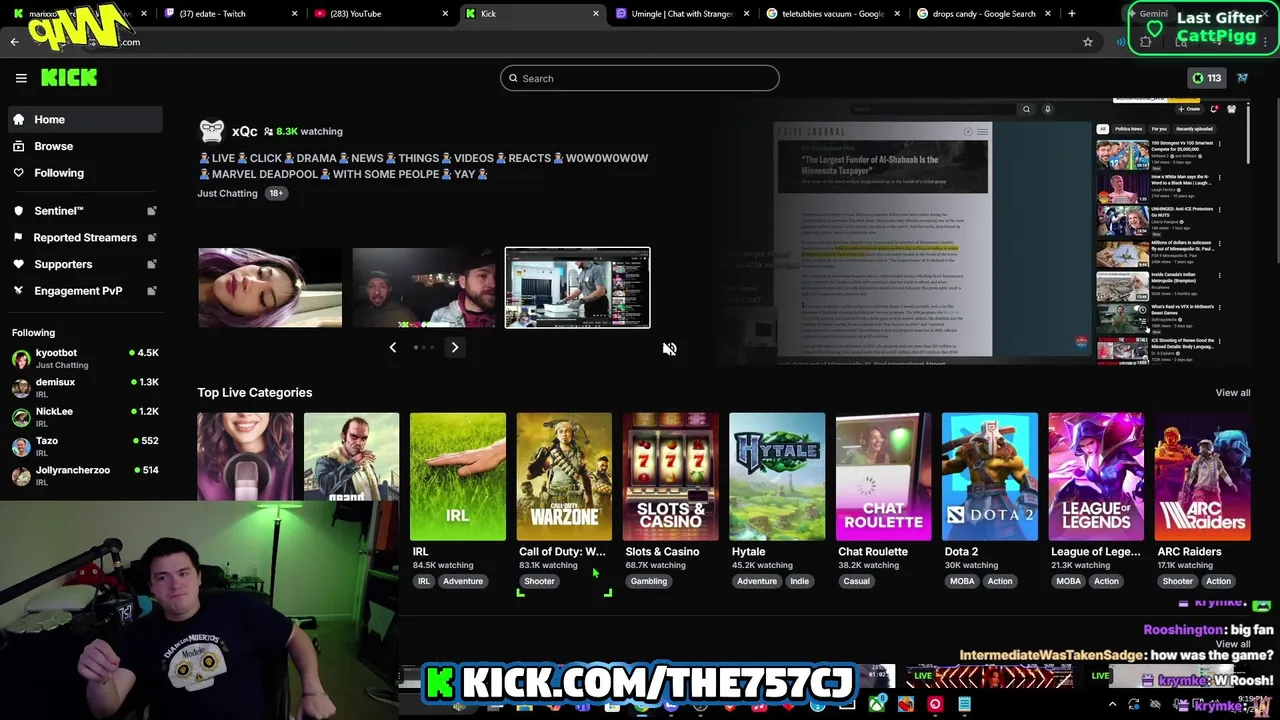The width and height of the screenshot is (1280, 720).
Task: Open Browse in sidebar
Action: click(85, 146)
